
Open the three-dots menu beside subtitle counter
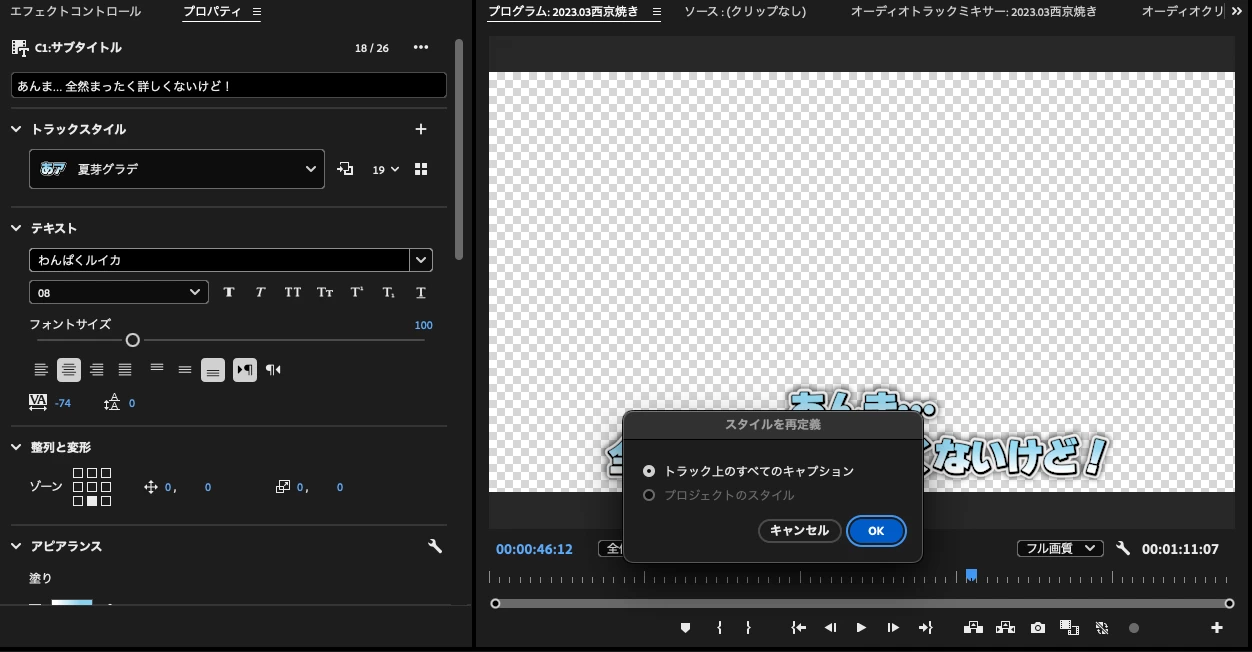pyautogui.click(x=421, y=48)
